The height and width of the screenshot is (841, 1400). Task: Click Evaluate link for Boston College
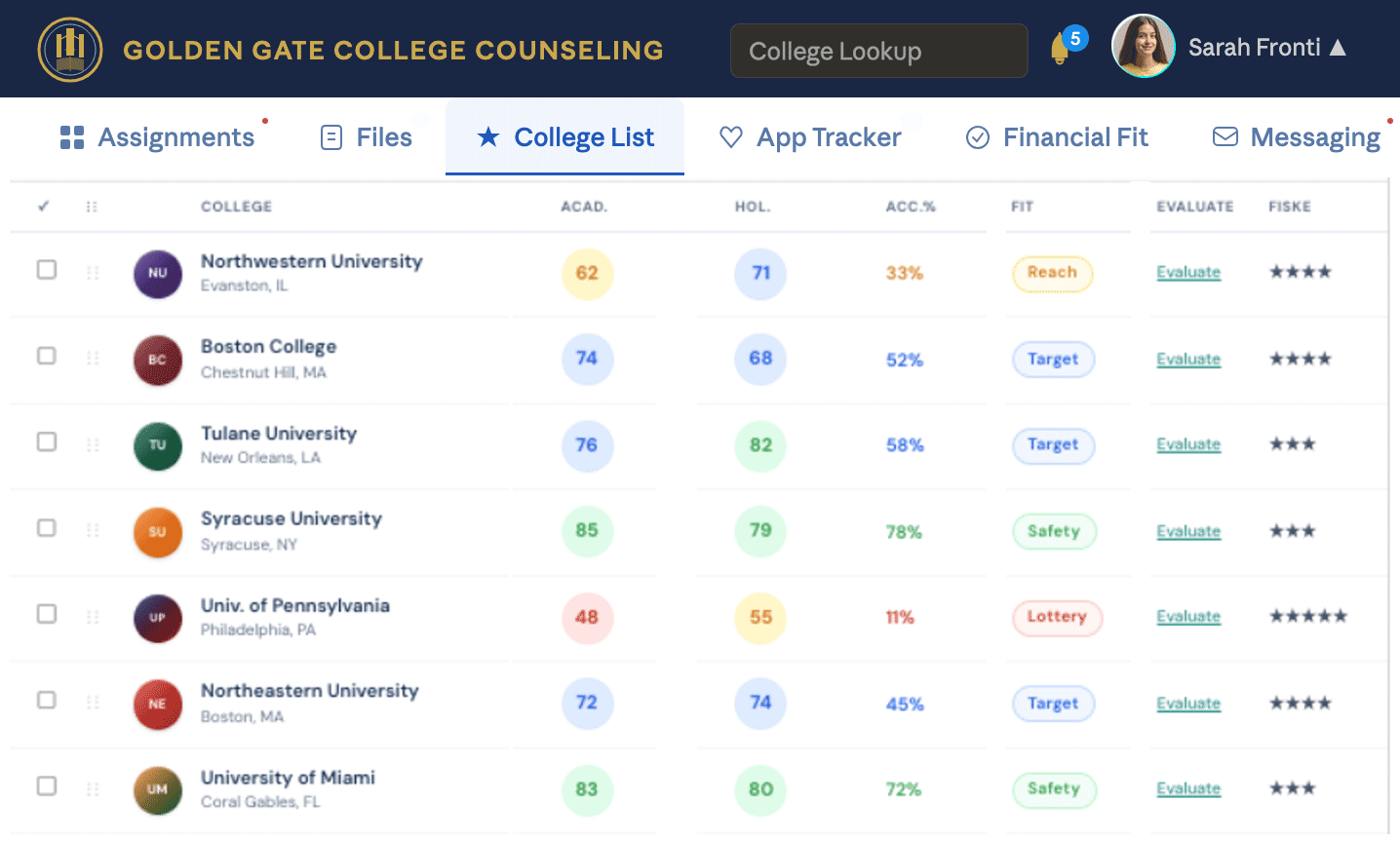click(1188, 360)
